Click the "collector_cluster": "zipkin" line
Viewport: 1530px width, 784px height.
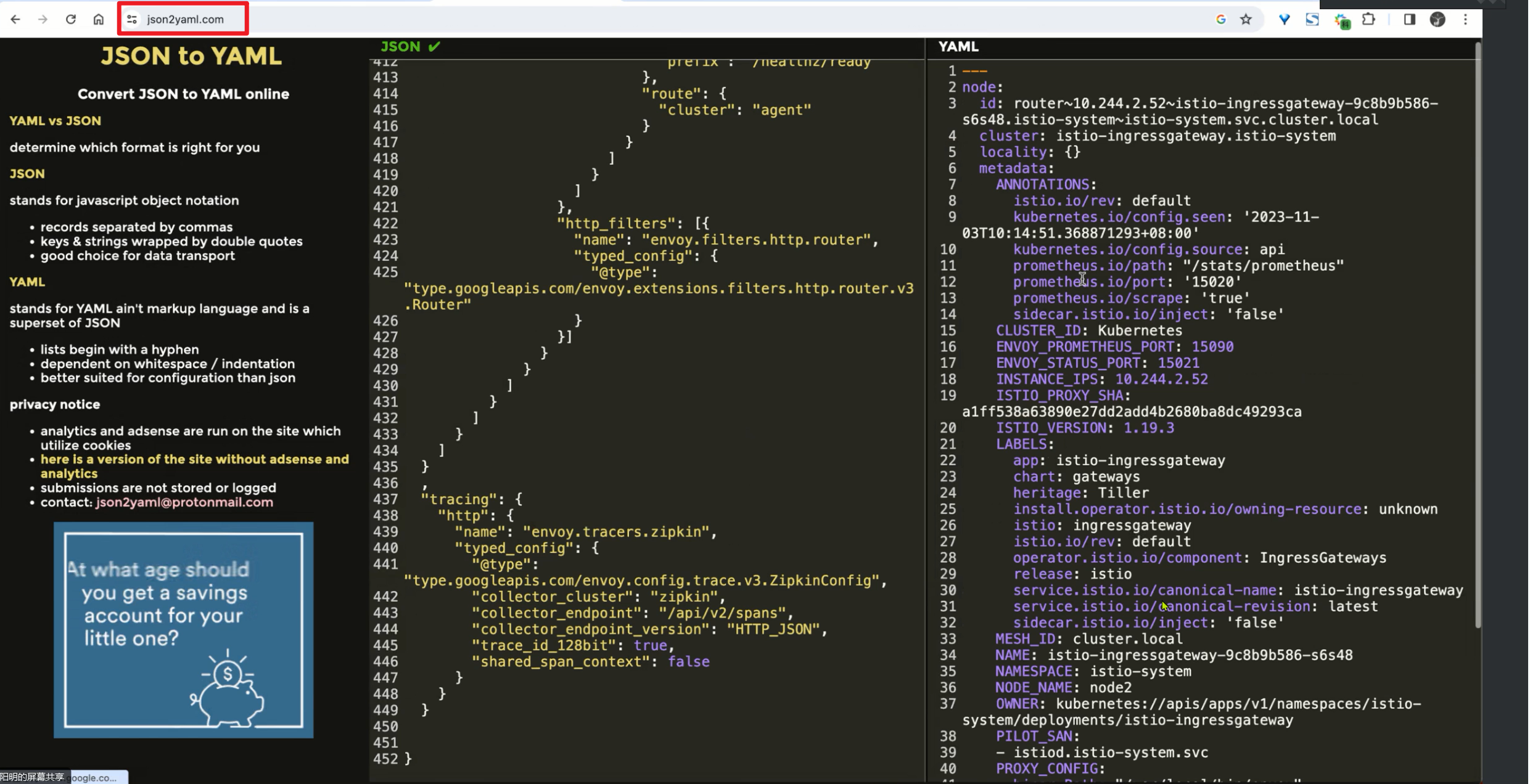click(599, 597)
